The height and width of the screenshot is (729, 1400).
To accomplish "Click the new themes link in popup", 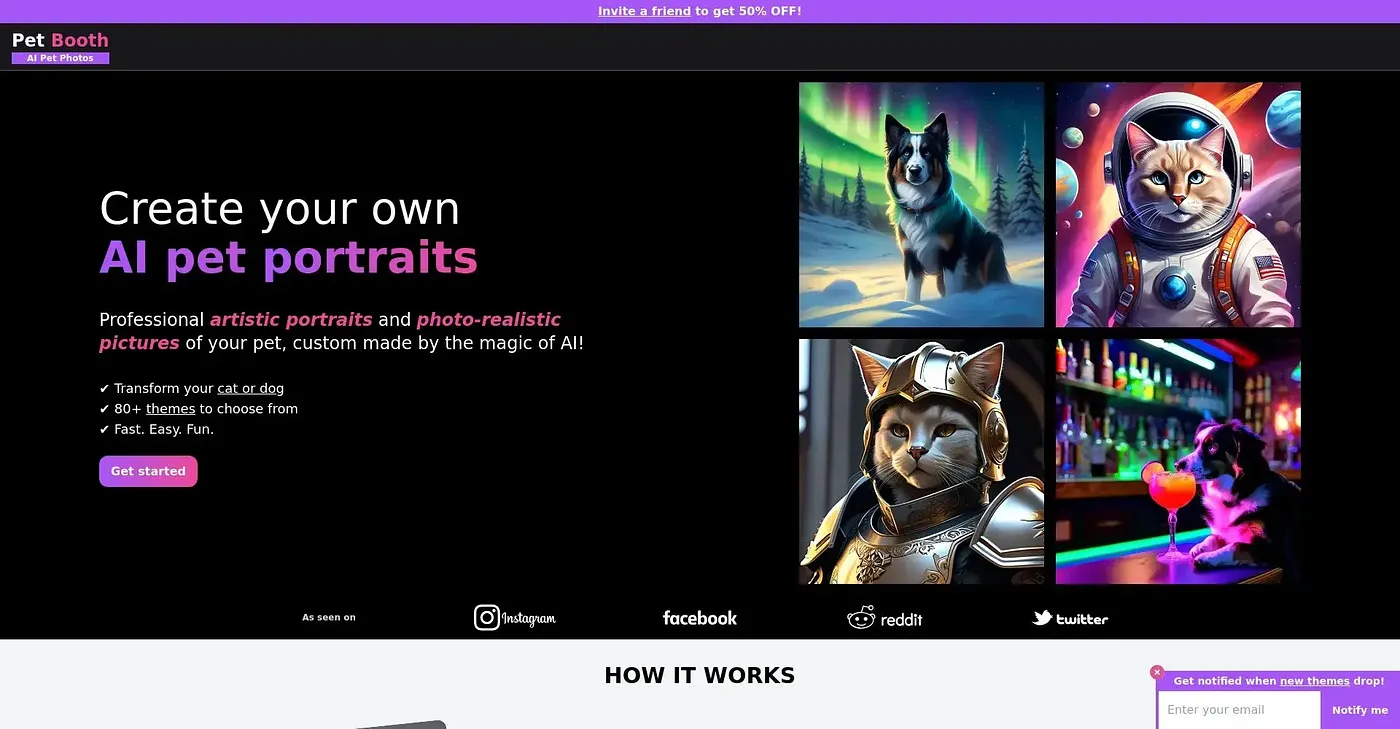I will (x=1315, y=681).
